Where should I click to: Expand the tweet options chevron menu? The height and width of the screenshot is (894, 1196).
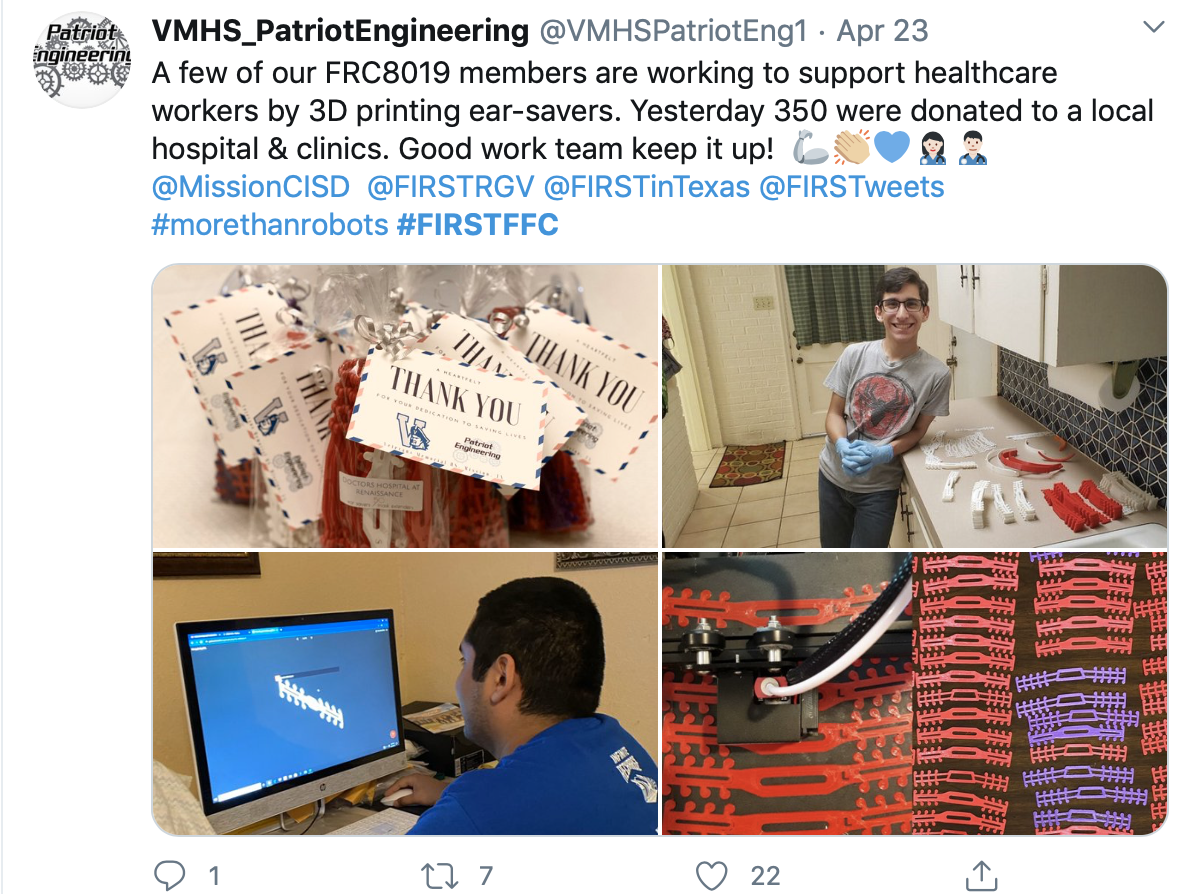[x=1154, y=27]
